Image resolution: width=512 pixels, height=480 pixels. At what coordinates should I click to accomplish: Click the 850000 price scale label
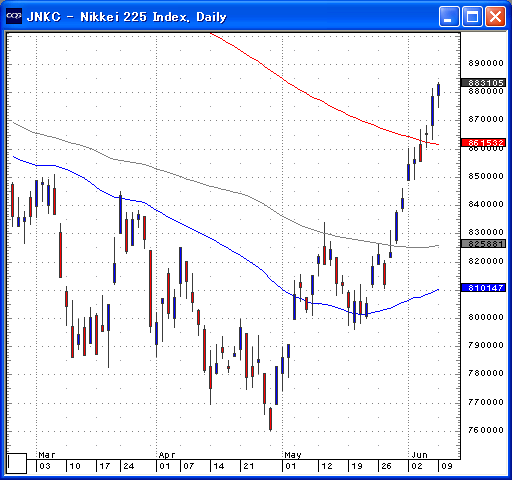(x=486, y=176)
